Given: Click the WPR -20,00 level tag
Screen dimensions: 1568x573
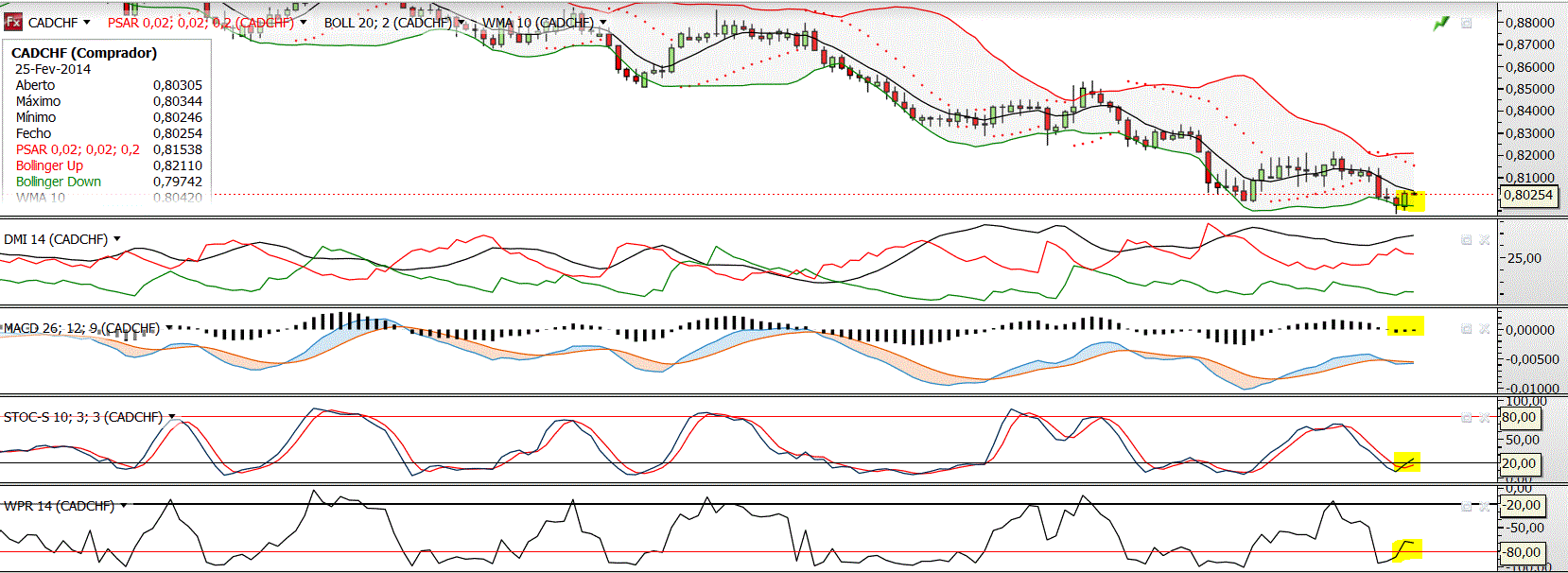Looking at the screenshot, I should (x=1523, y=505).
